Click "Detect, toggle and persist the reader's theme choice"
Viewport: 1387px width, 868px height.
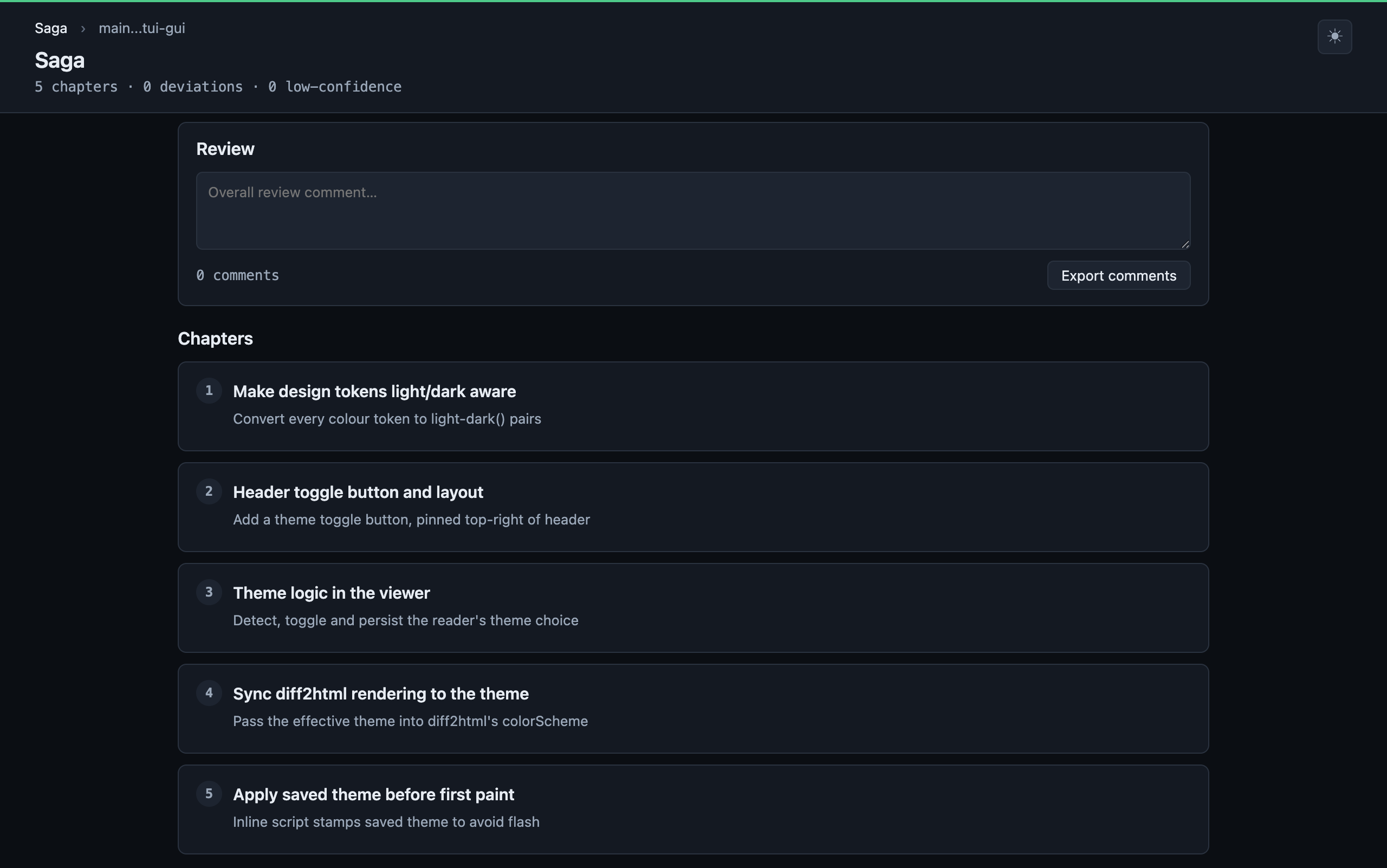[405, 620]
